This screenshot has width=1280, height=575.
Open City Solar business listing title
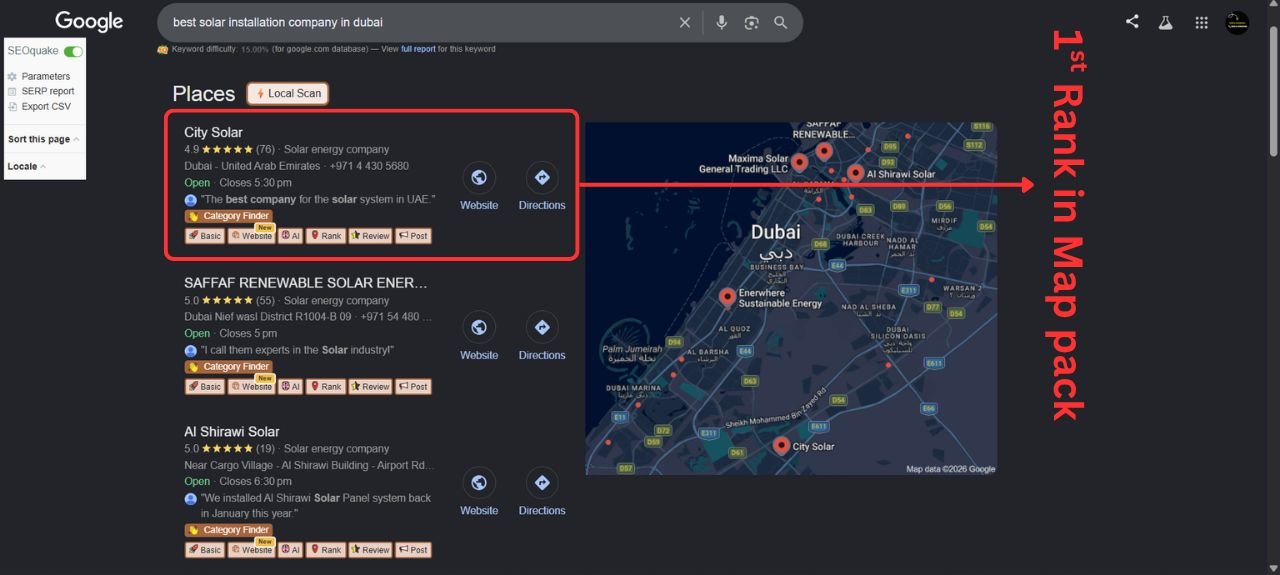pyautogui.click(x=213, y=132)
